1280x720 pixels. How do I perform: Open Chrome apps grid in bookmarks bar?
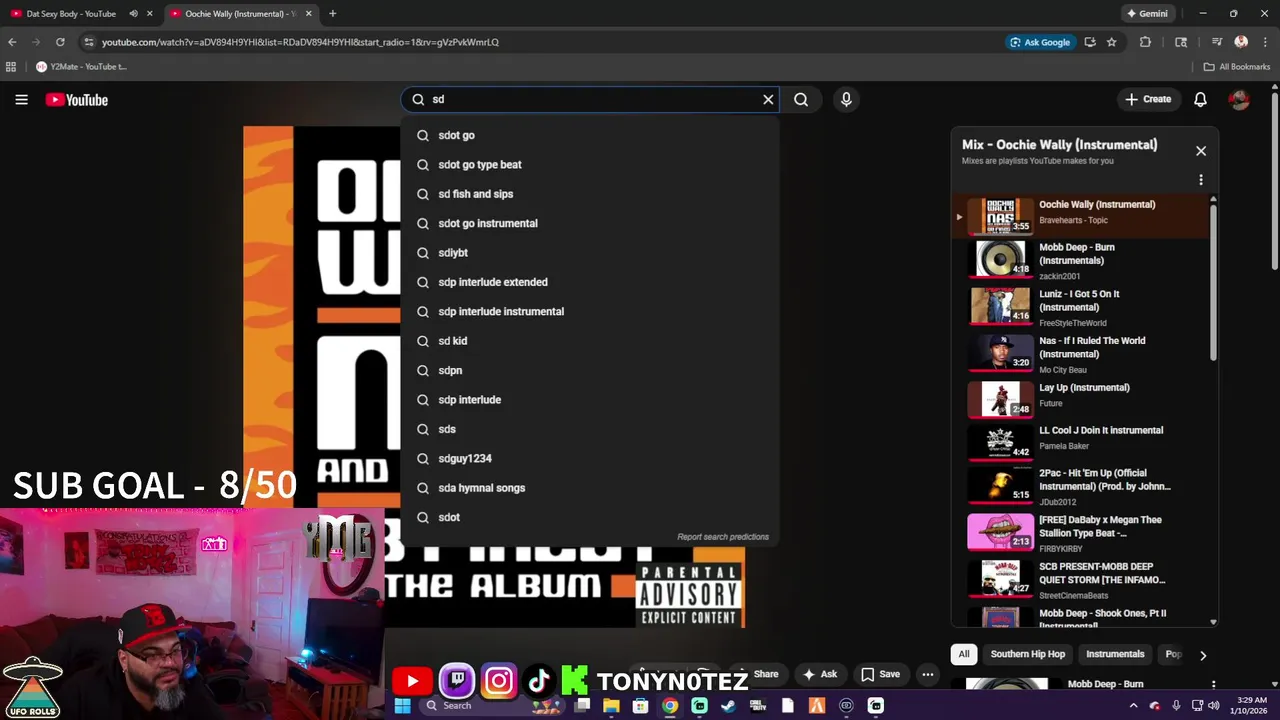pos(11,67)
